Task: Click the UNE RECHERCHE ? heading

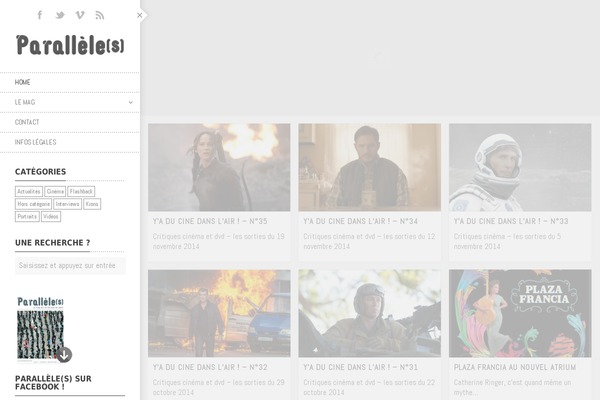Action: click(x=52, y=243)
